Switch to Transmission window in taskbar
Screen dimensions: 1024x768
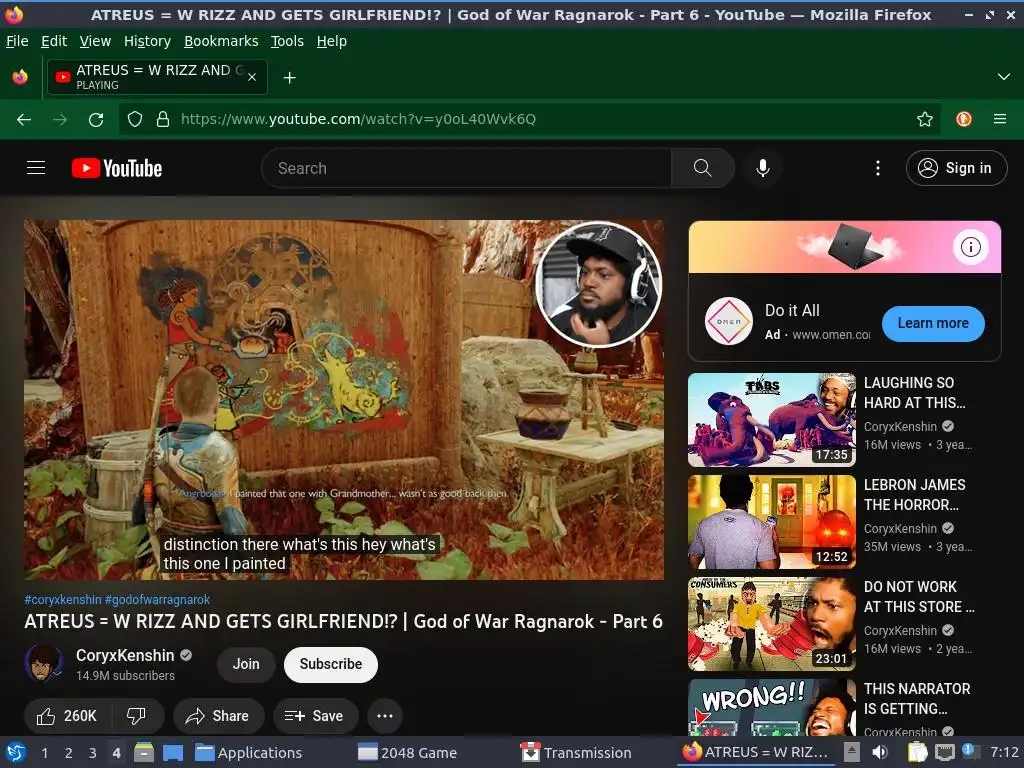(x=576, y=752)
